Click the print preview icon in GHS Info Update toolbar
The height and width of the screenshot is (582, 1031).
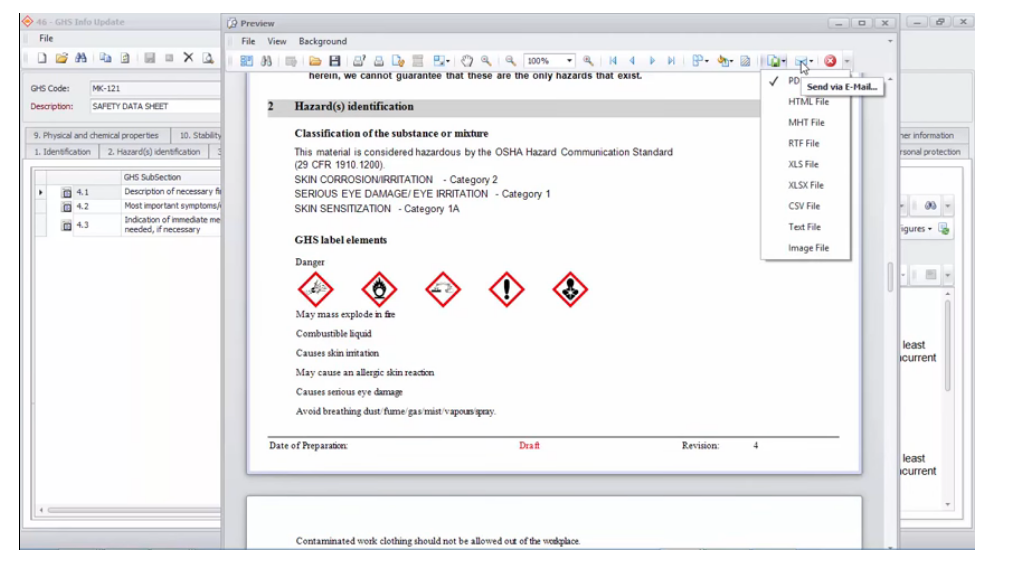[x=208, y=58]
